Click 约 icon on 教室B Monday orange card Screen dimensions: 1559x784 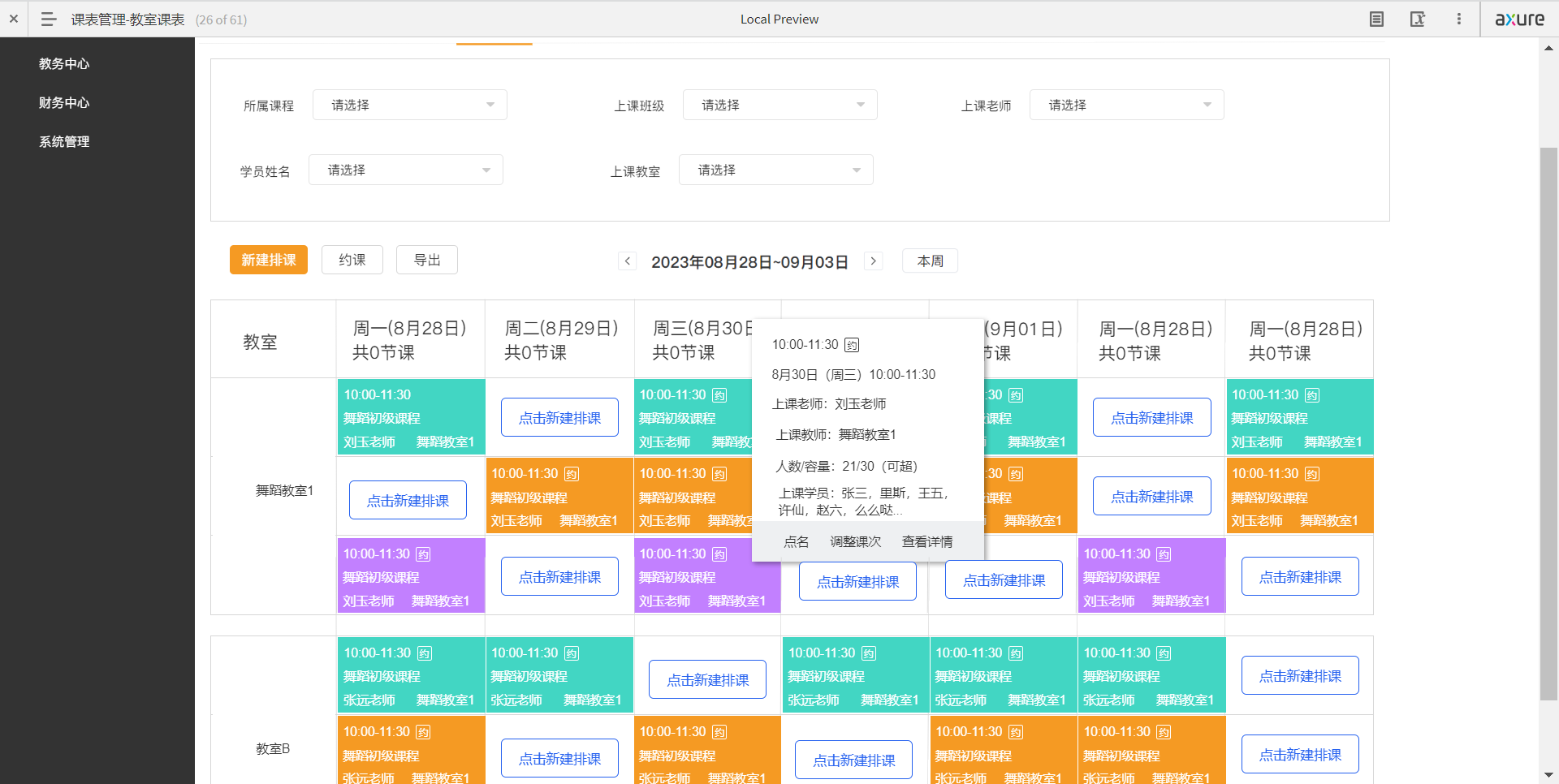423,732
